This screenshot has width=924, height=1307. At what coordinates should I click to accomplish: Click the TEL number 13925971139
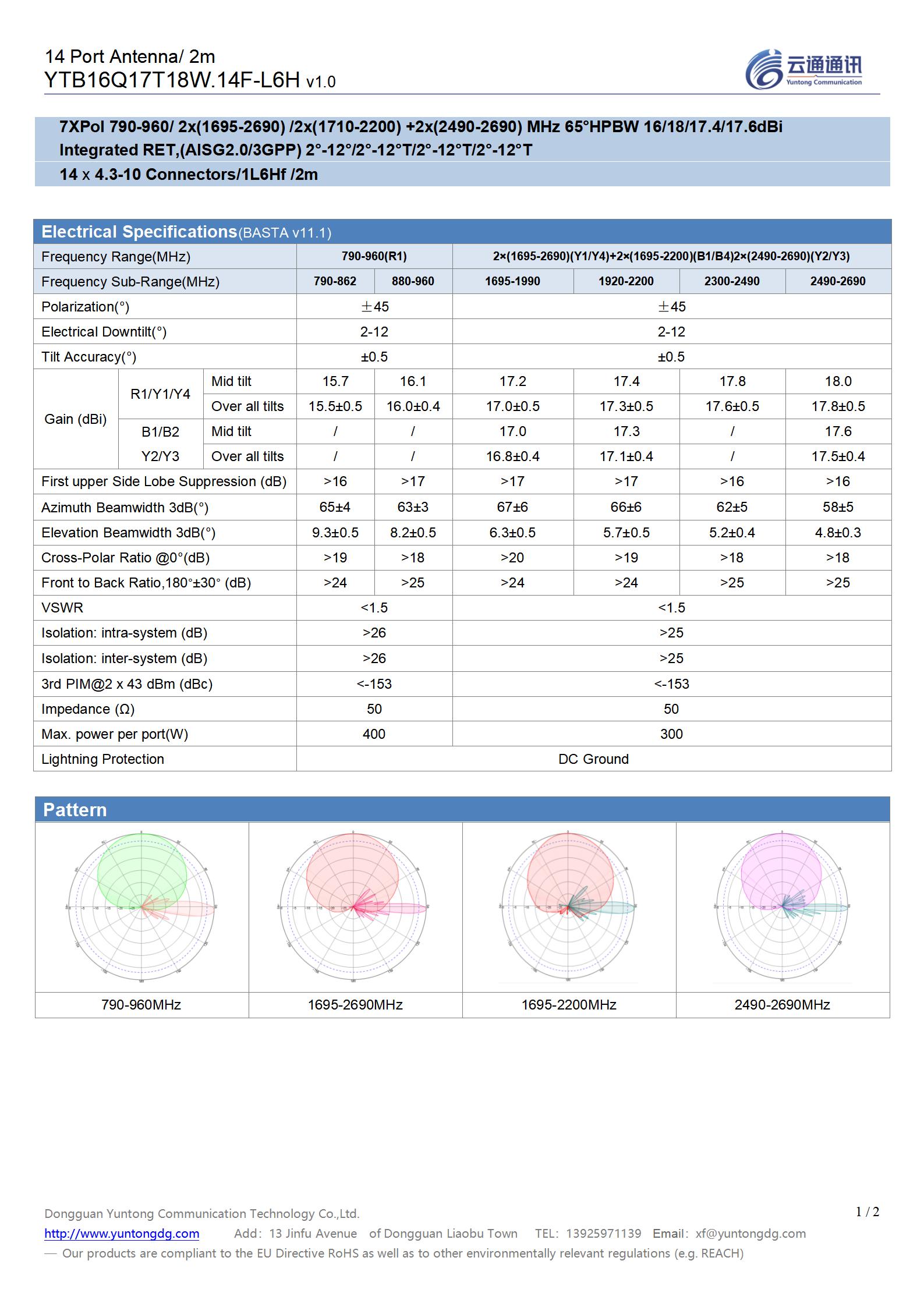(603, 1234)
